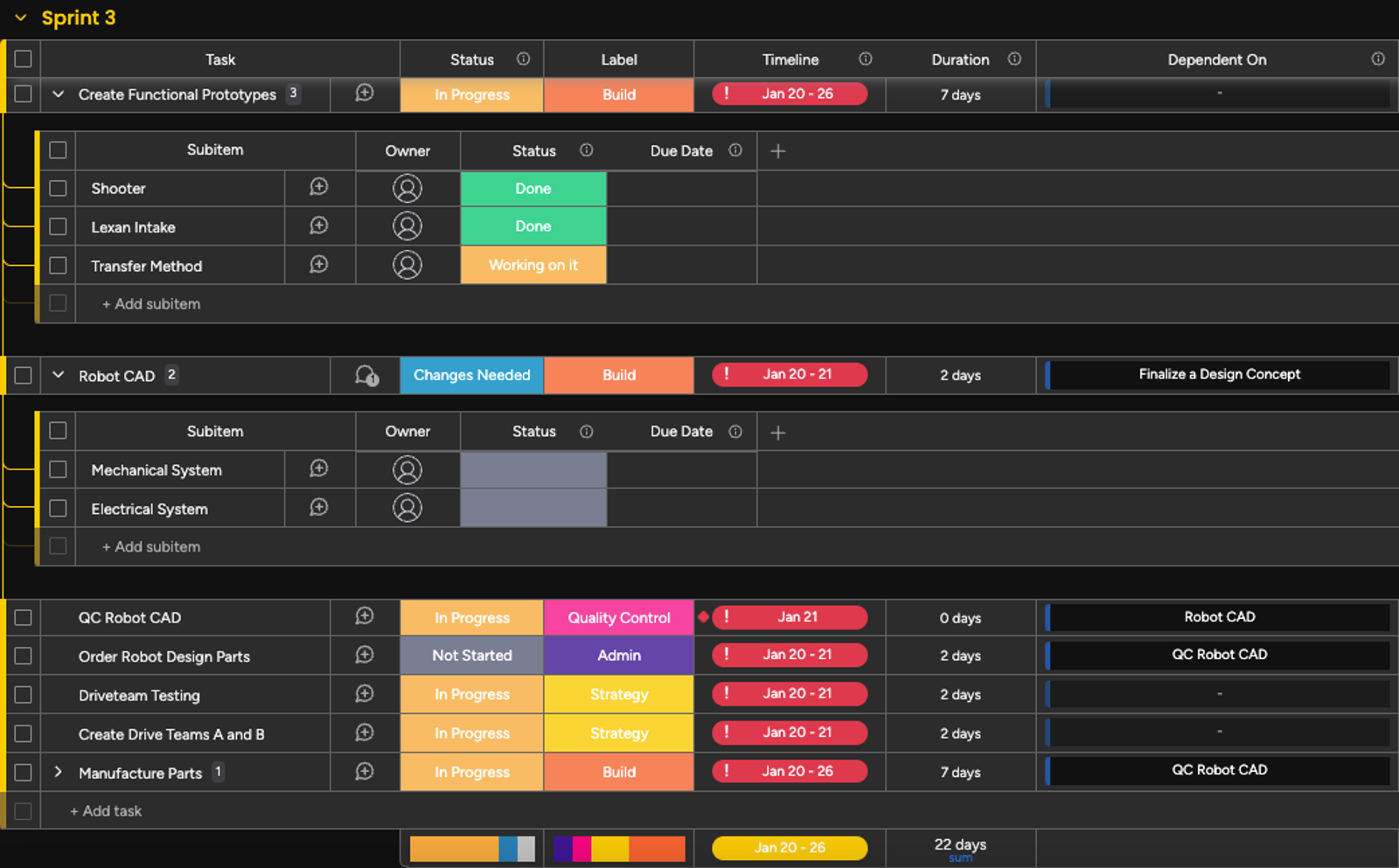Click Add task at bottom of group

[x=106, y=811]
